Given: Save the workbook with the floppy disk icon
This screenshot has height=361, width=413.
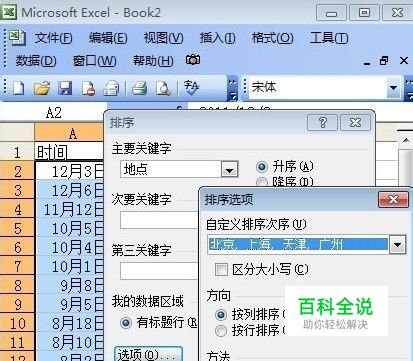Looking at the screenshot, I should (x=65, y=89).
